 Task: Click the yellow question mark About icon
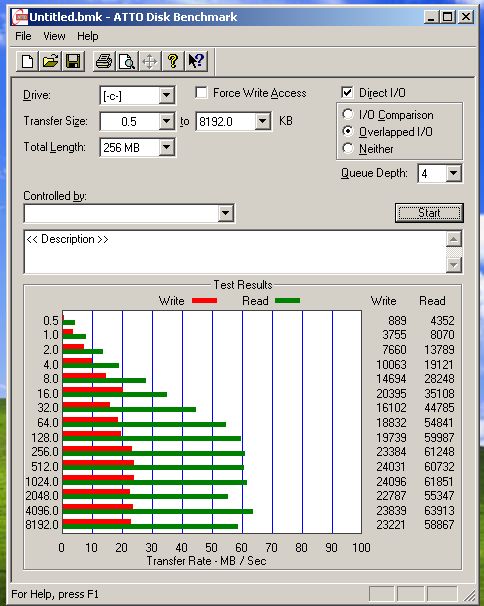173,61
